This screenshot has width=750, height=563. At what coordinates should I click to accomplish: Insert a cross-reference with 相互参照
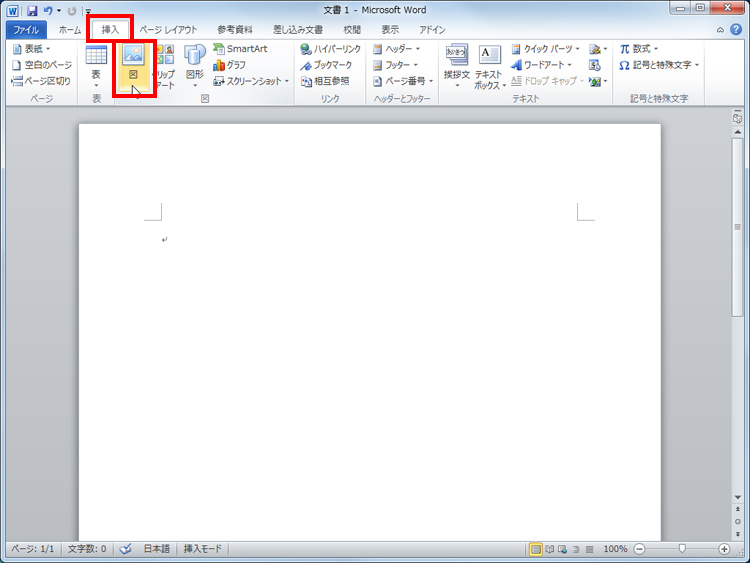click(325, 81)
